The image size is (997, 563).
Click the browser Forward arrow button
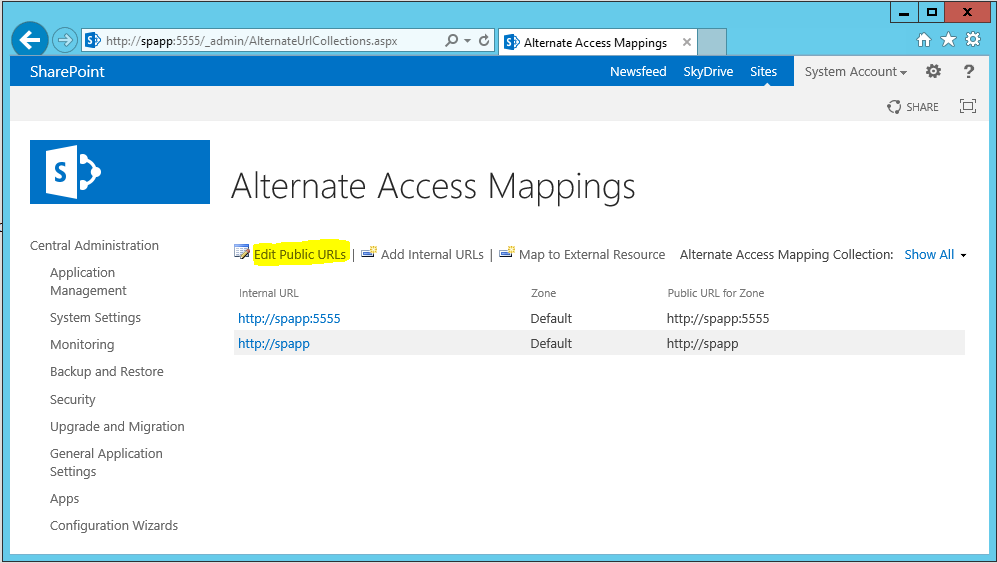(64, 41)
